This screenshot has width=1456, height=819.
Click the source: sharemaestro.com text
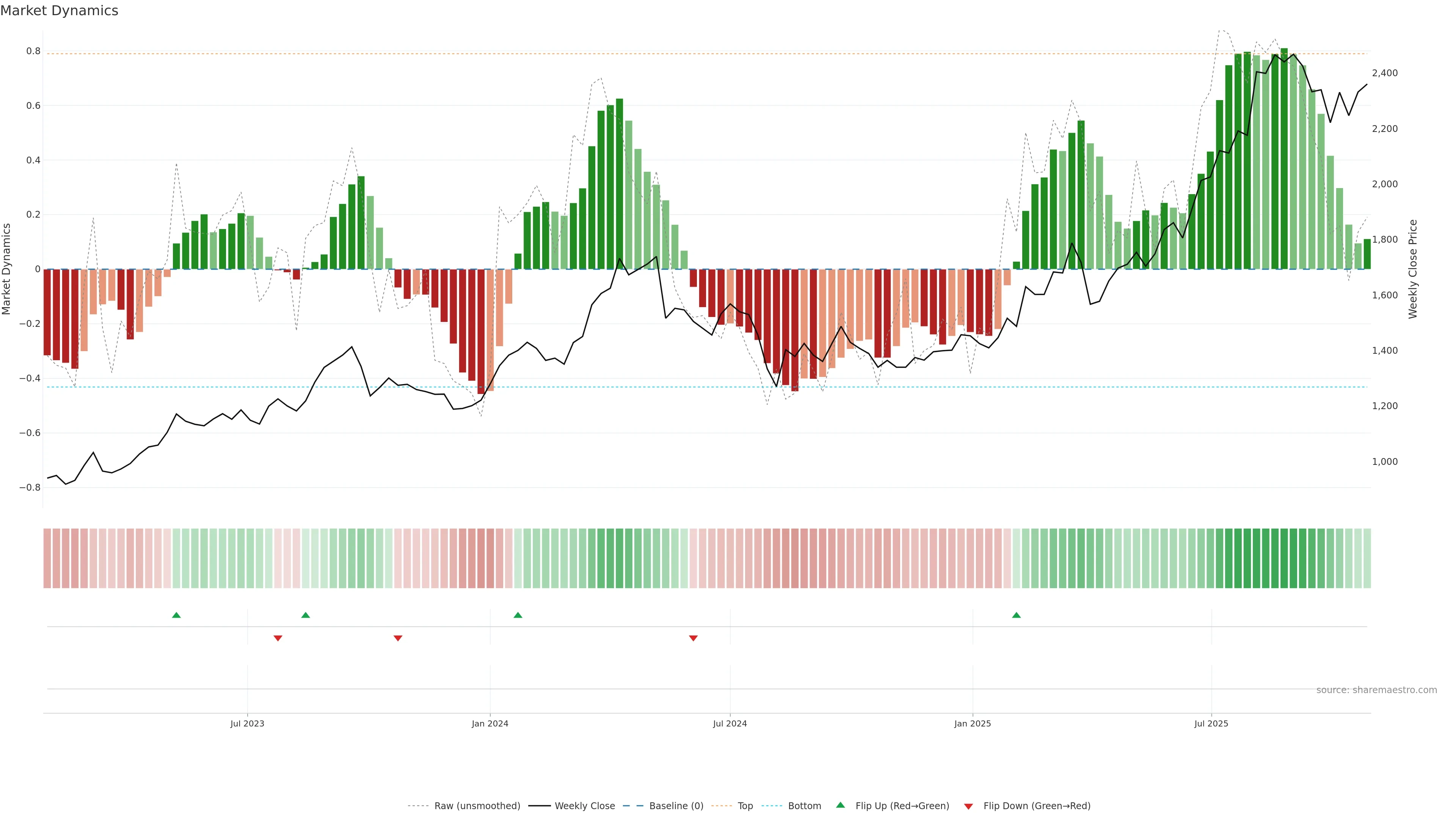[x=1376, y=690]
